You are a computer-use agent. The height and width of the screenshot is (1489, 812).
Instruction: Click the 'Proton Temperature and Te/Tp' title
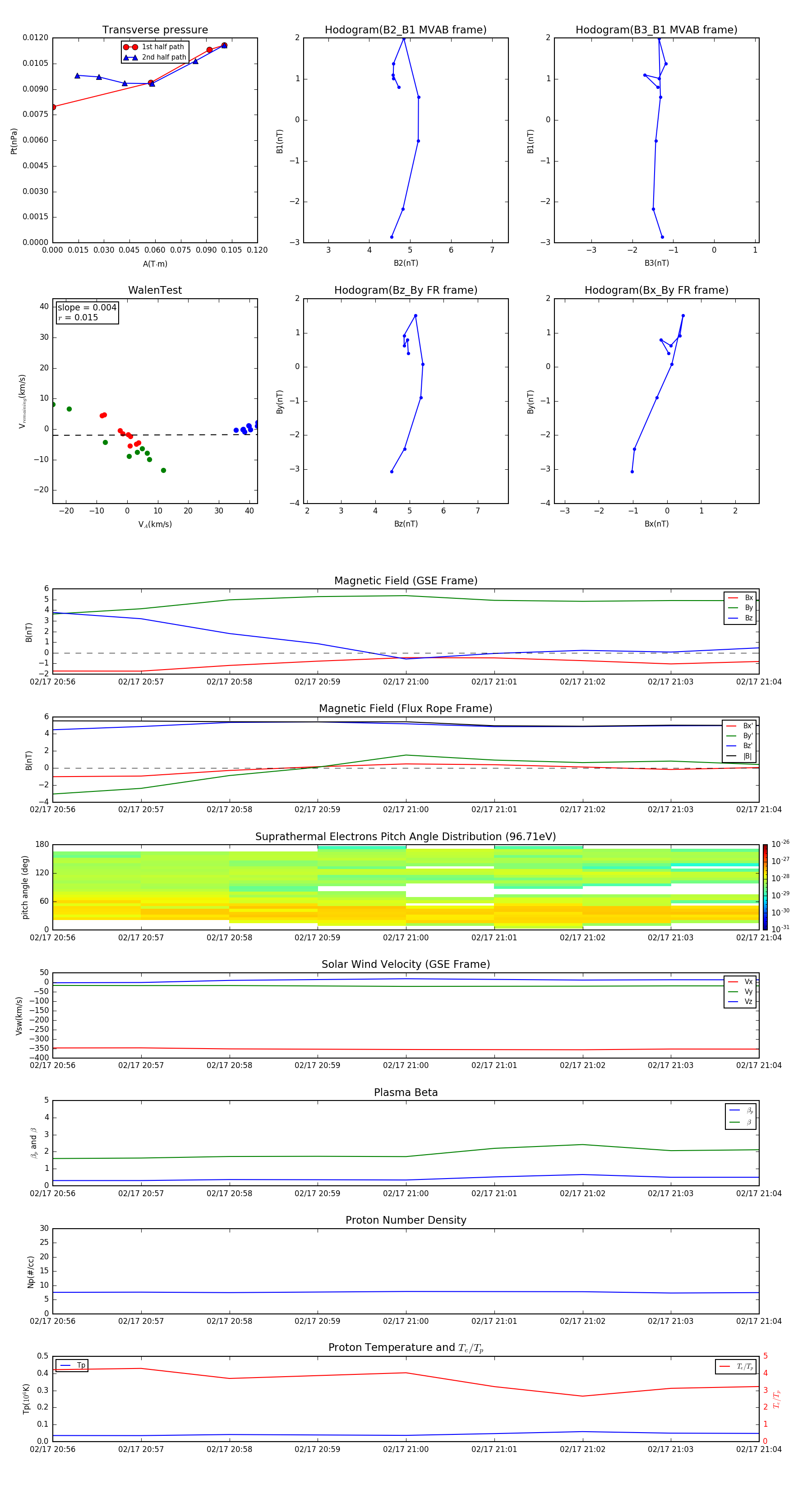[406, 1348]
